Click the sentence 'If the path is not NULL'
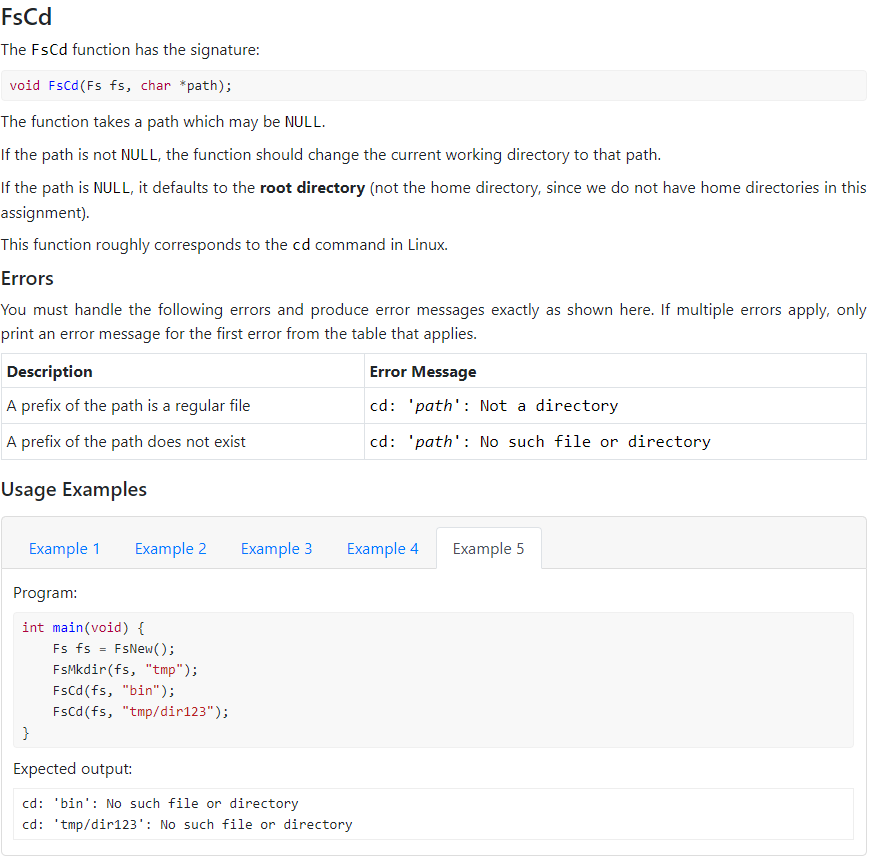This screenshot has height=857, width=869. click(331, 155)
